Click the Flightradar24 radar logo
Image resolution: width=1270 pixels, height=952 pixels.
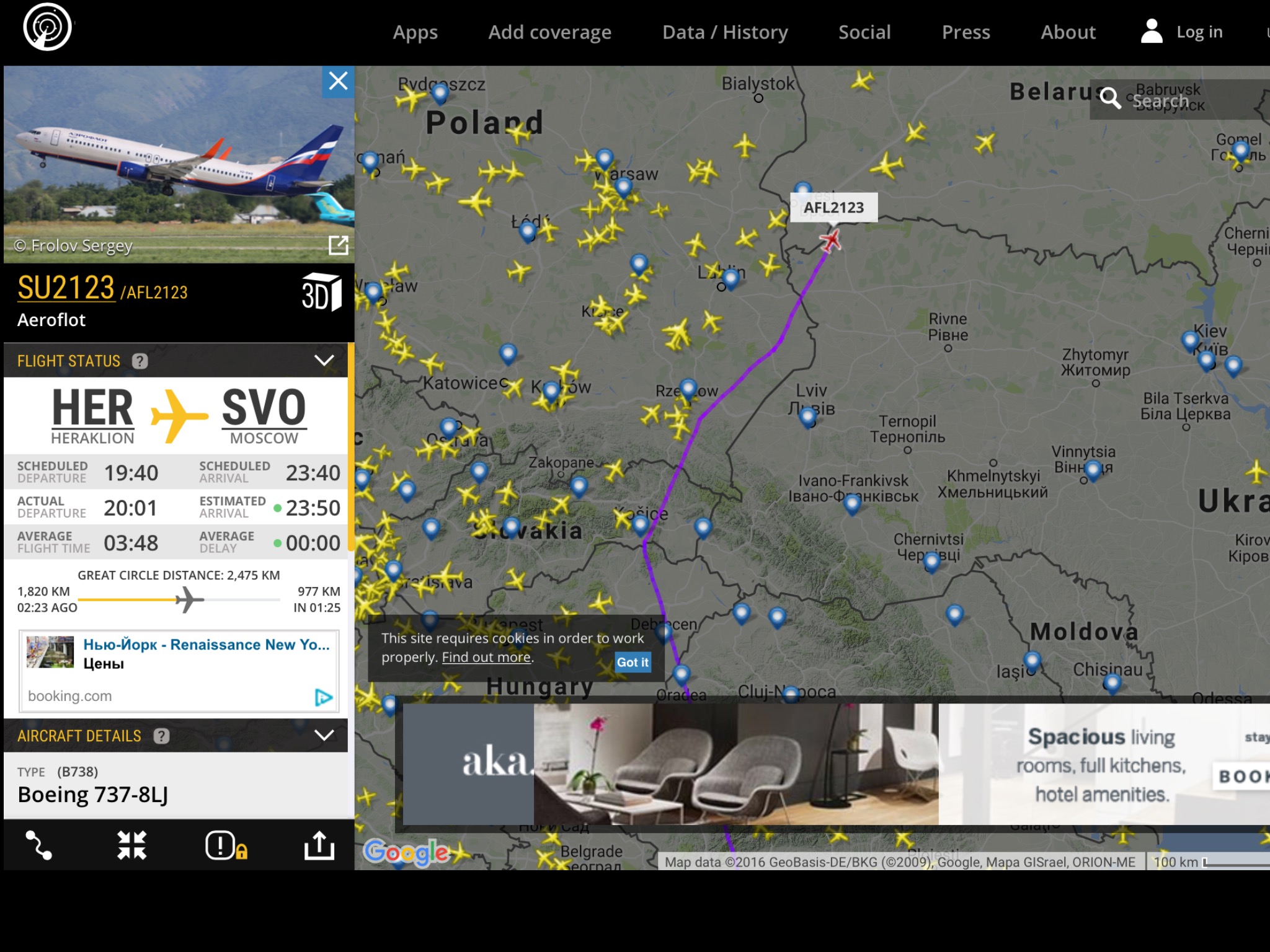[47, 27]
